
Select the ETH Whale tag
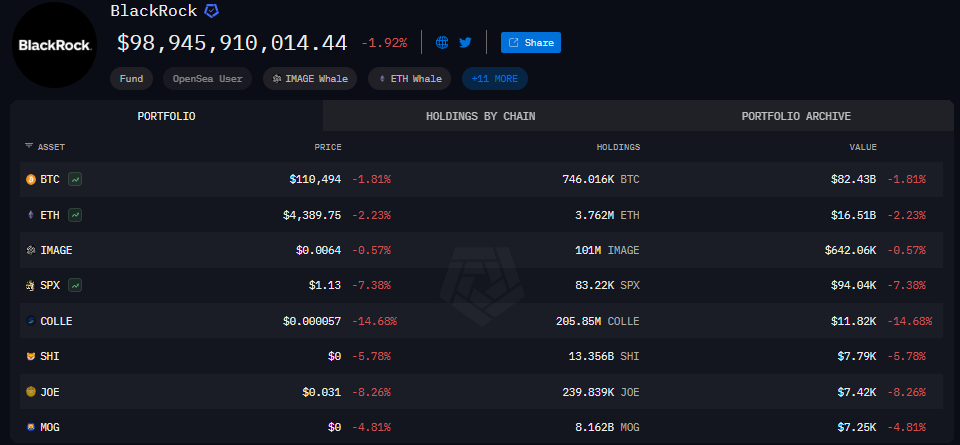[409, 78]
